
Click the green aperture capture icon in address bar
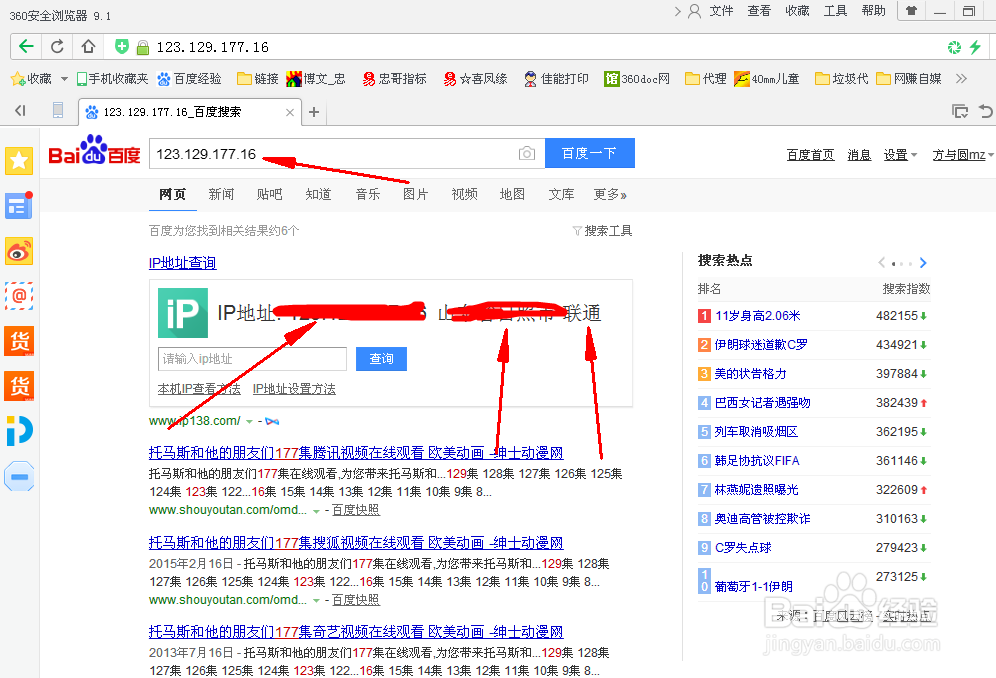point(953,46)
